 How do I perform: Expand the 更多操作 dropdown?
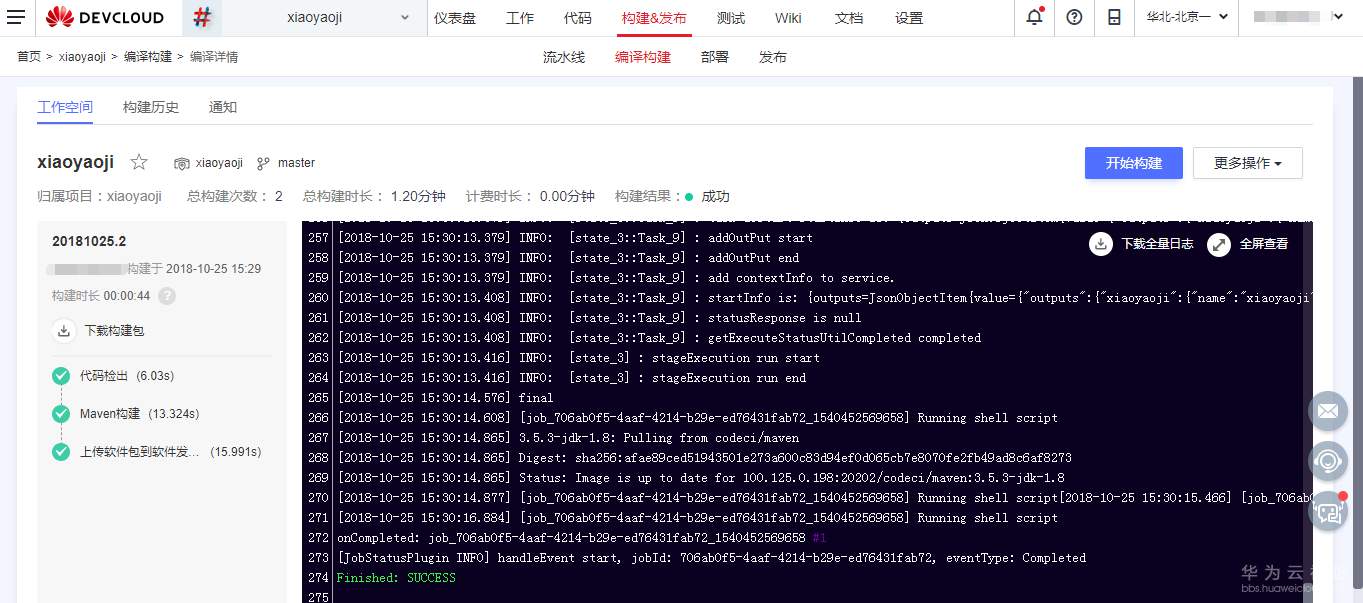click(1247, 163)
